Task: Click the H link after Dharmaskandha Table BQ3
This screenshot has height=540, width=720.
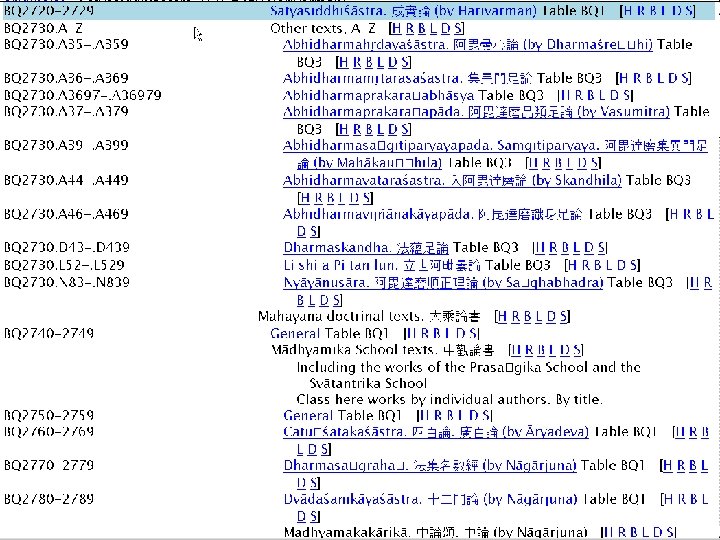Action: coord(540,248)
